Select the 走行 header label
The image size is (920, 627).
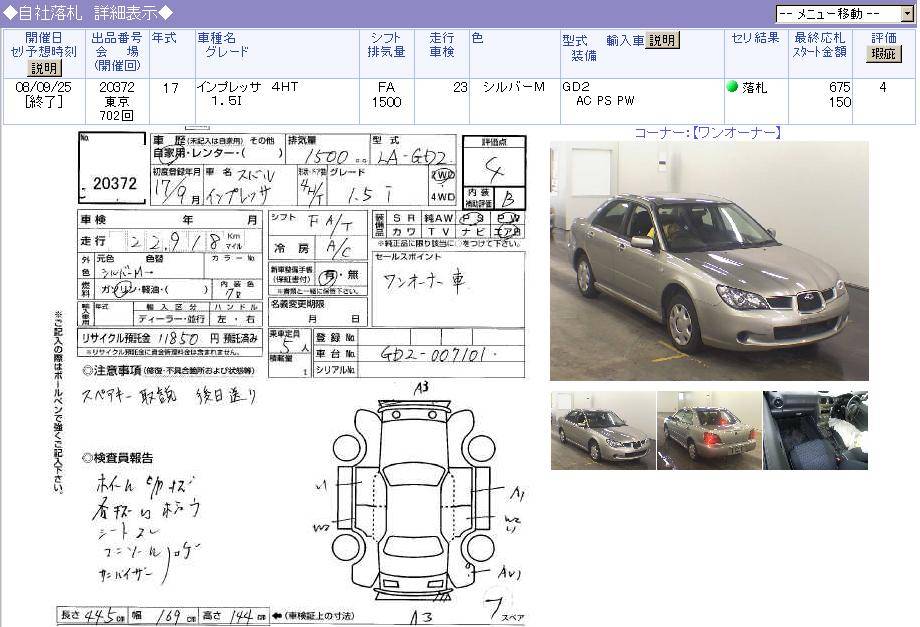pyautogui.click(x=441, y=38)
